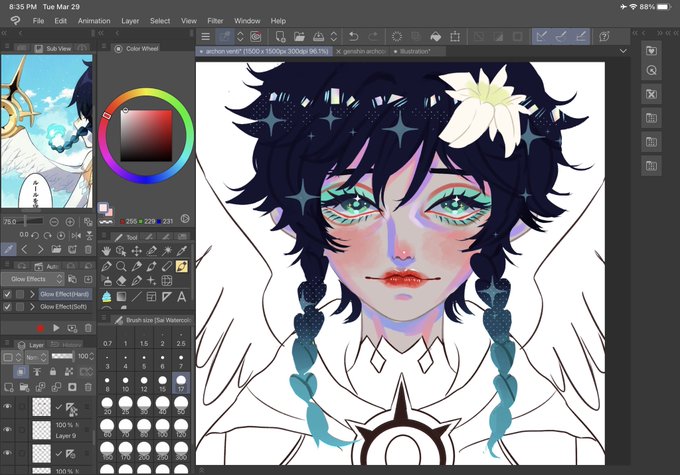Click Fill icon in command bar
This screenshot has height=475, width=680.
coord(435,36)
